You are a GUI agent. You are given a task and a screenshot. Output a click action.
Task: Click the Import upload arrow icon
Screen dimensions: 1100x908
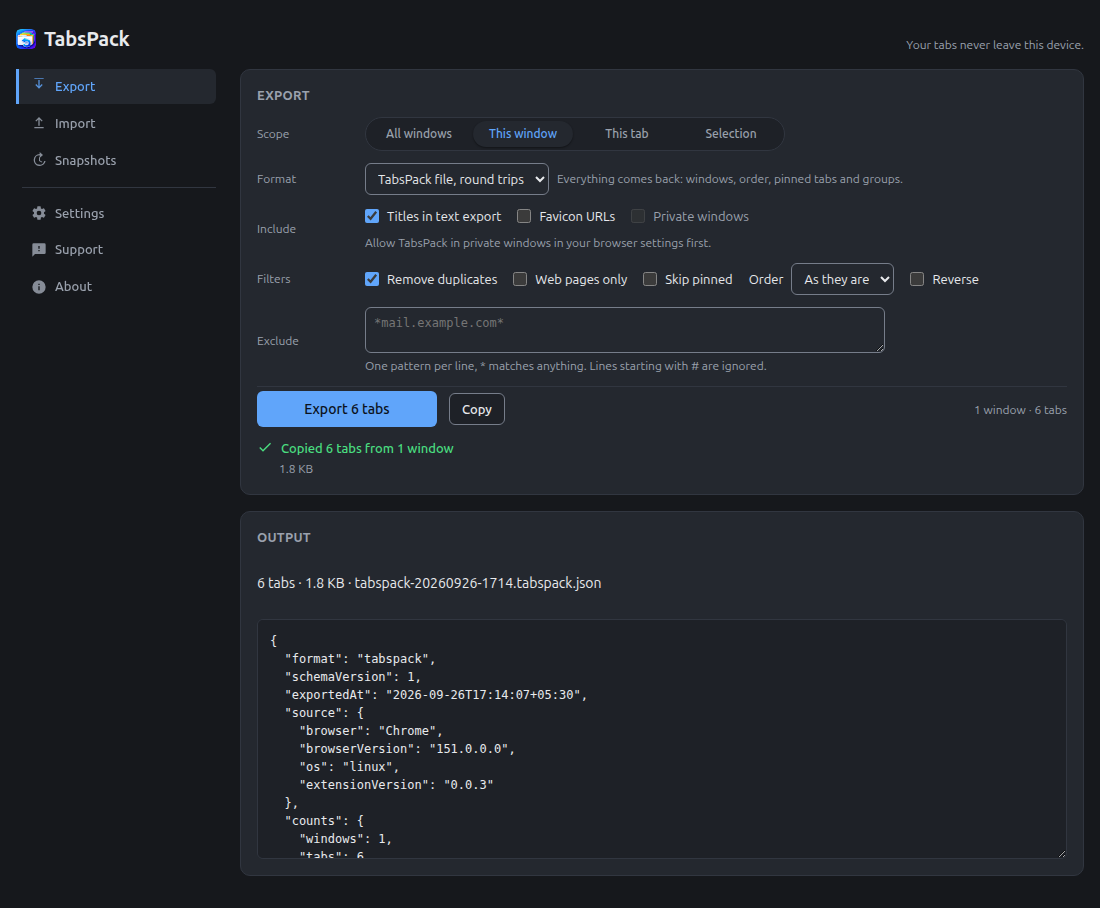(39, 123)
